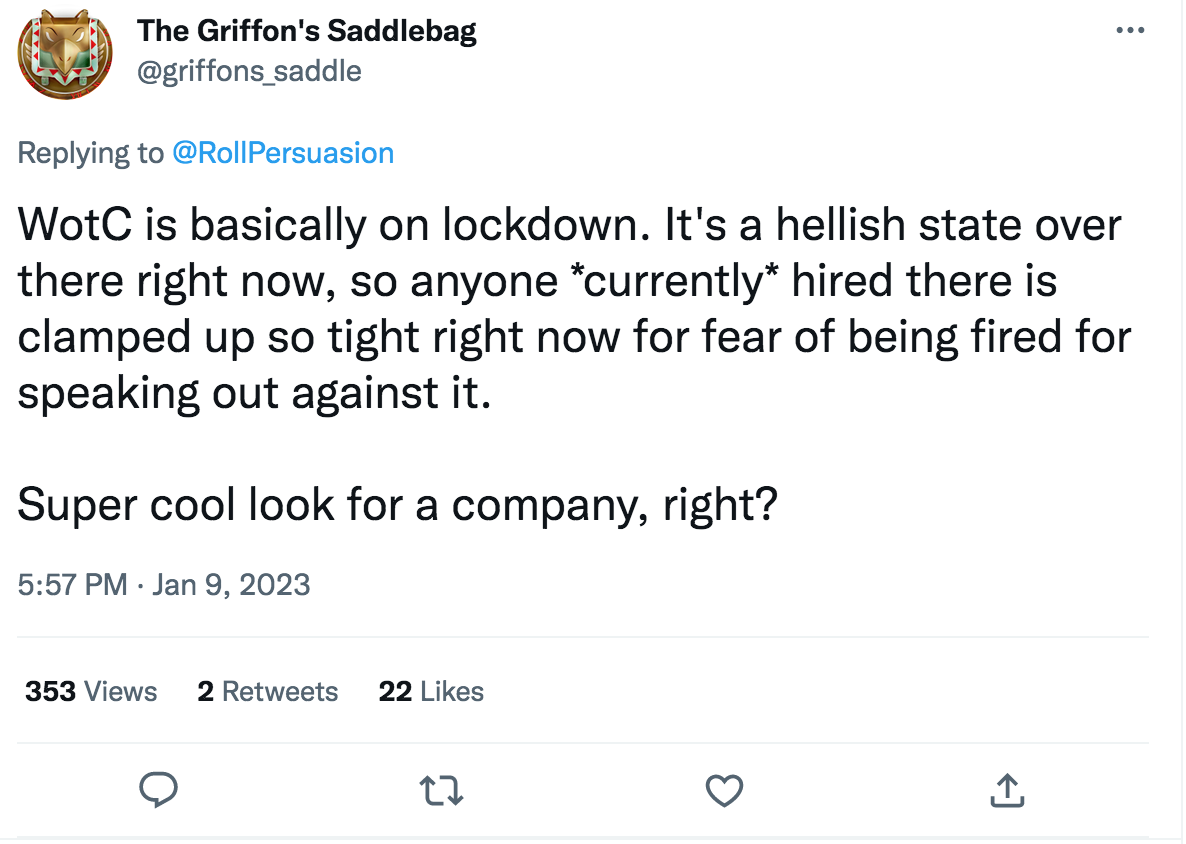Click the Jan 9, 2023 date
The image size is (1186, 844).
[x=231, y=584]
